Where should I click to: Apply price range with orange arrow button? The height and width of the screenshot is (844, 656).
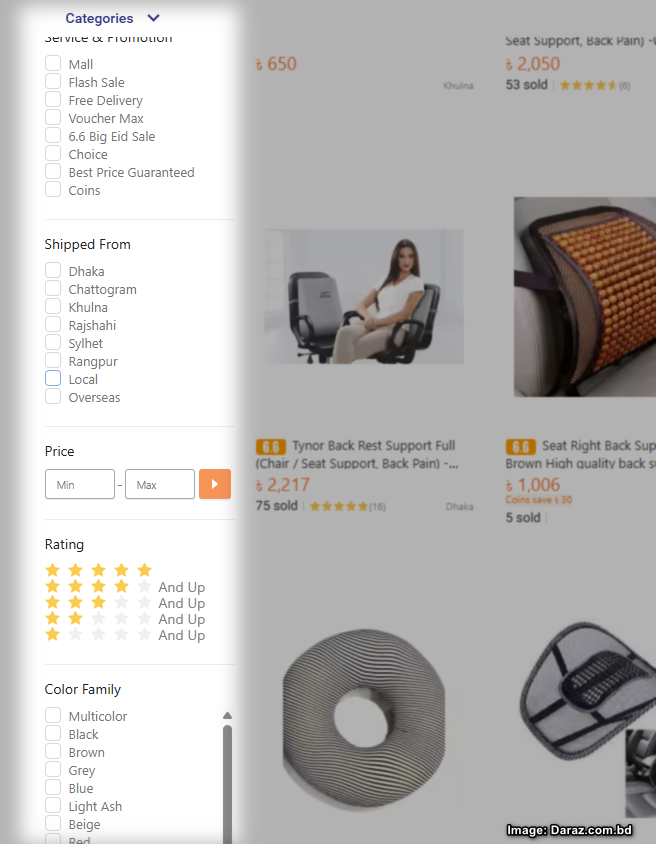[215, 484]
